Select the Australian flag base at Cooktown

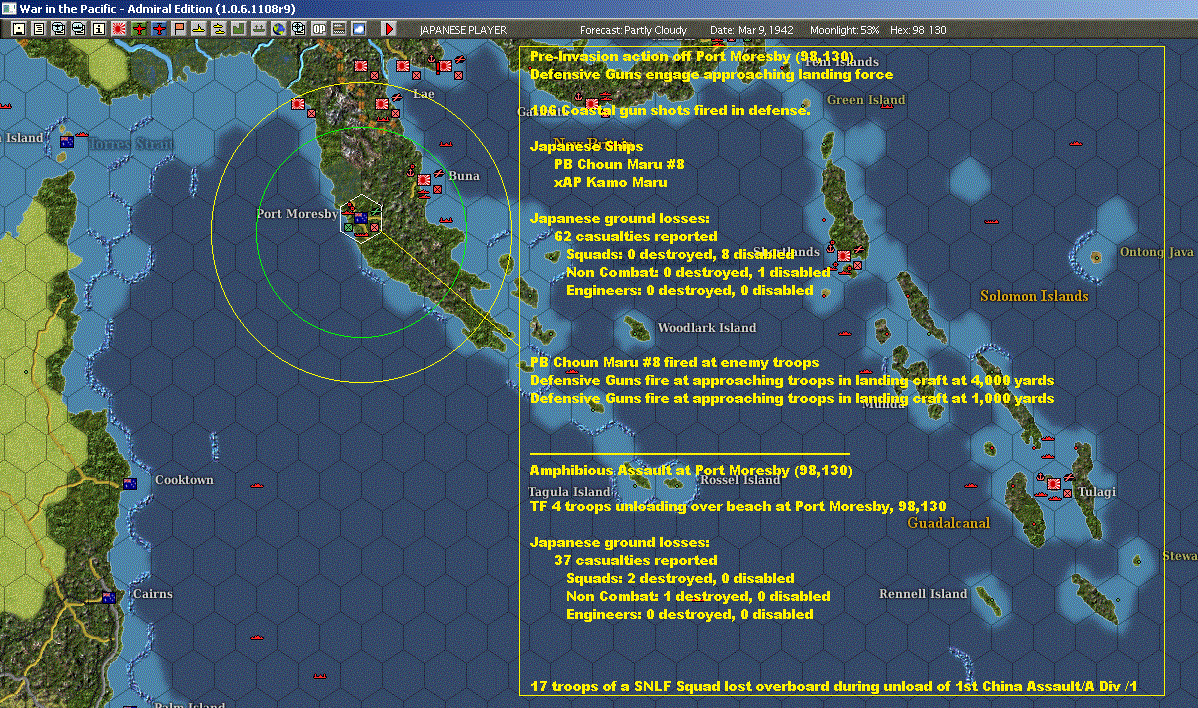tap(130, 483)
